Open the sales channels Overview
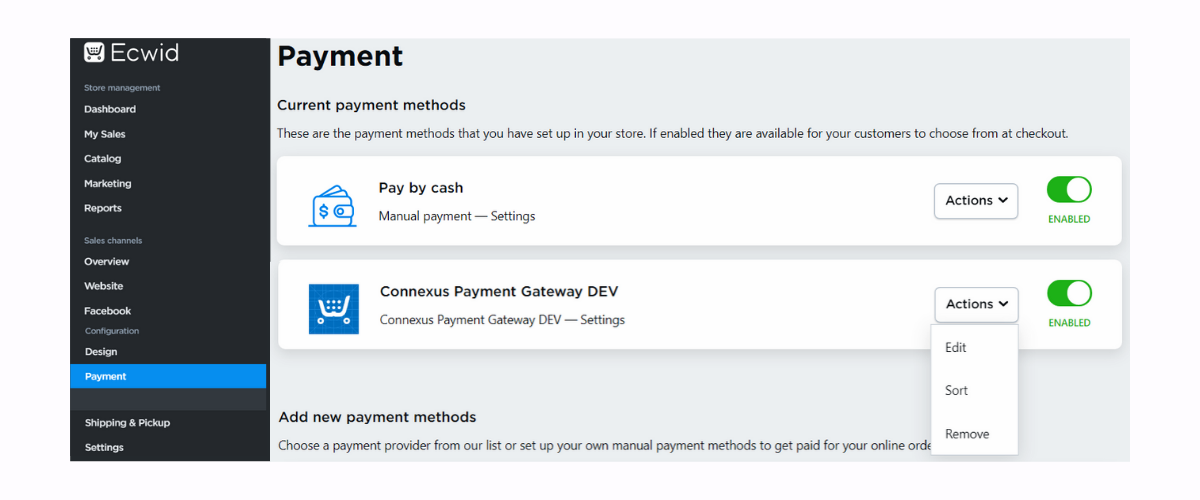This screenshot has height=500, width=1200. click(107, 261)
